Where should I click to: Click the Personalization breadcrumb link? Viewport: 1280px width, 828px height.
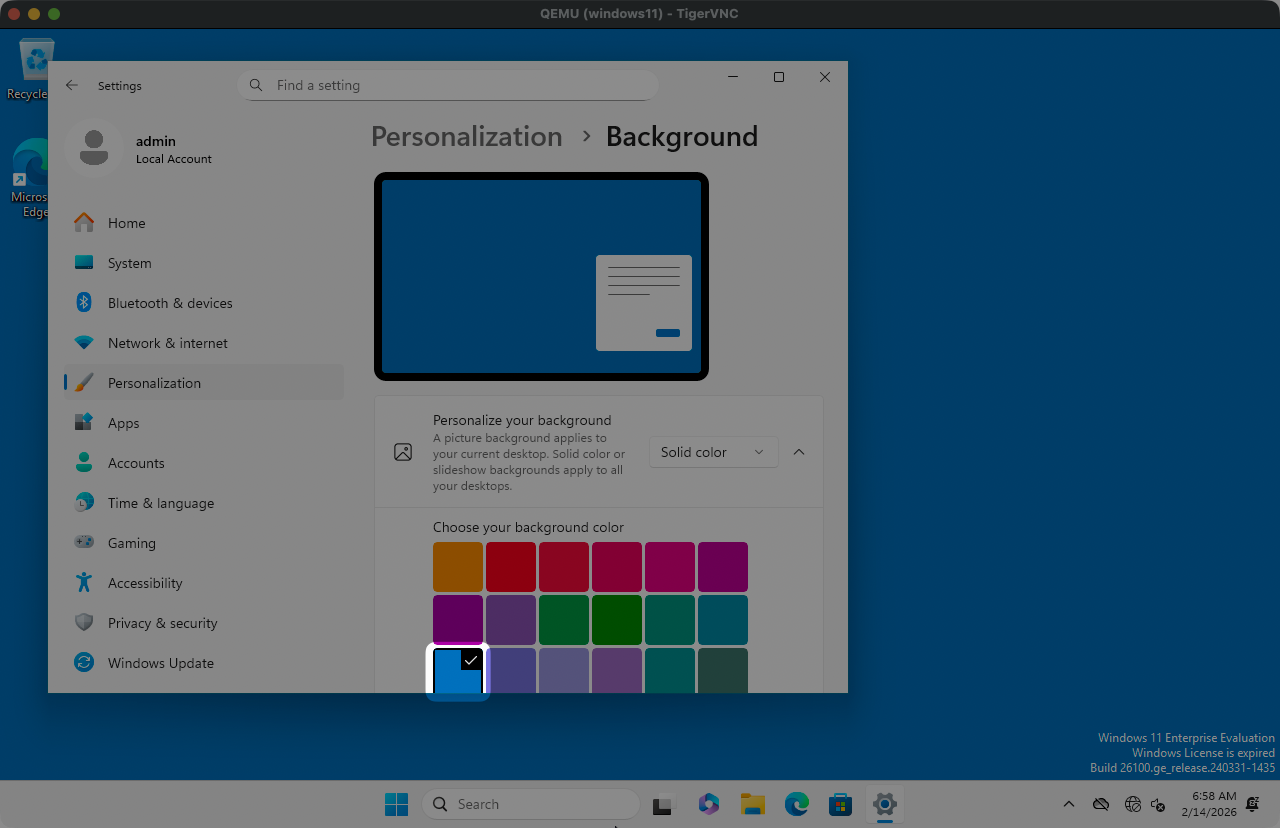click(x=466, y=137)
